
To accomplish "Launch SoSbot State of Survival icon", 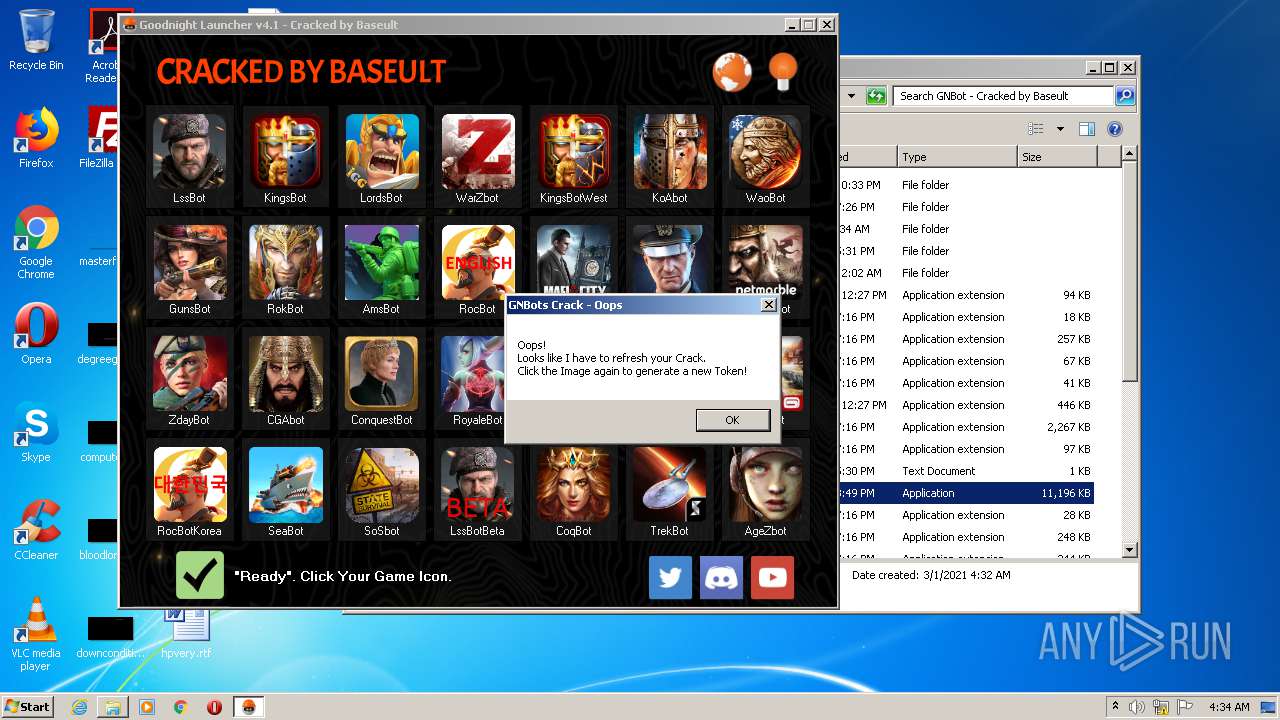I will tap(381, 484).
